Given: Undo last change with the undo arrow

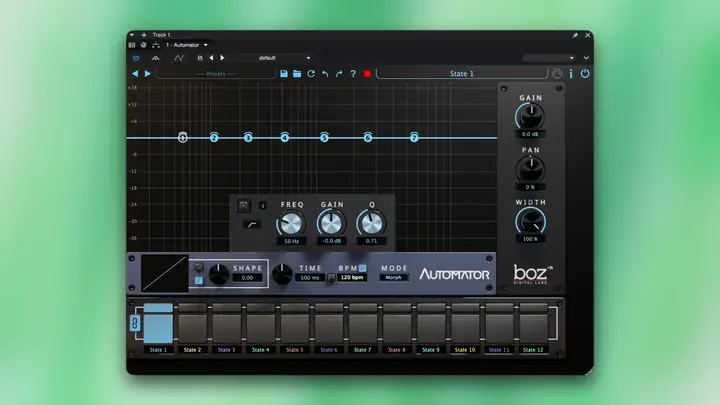Looking at the screenshot, I should [x=325, y=73].
